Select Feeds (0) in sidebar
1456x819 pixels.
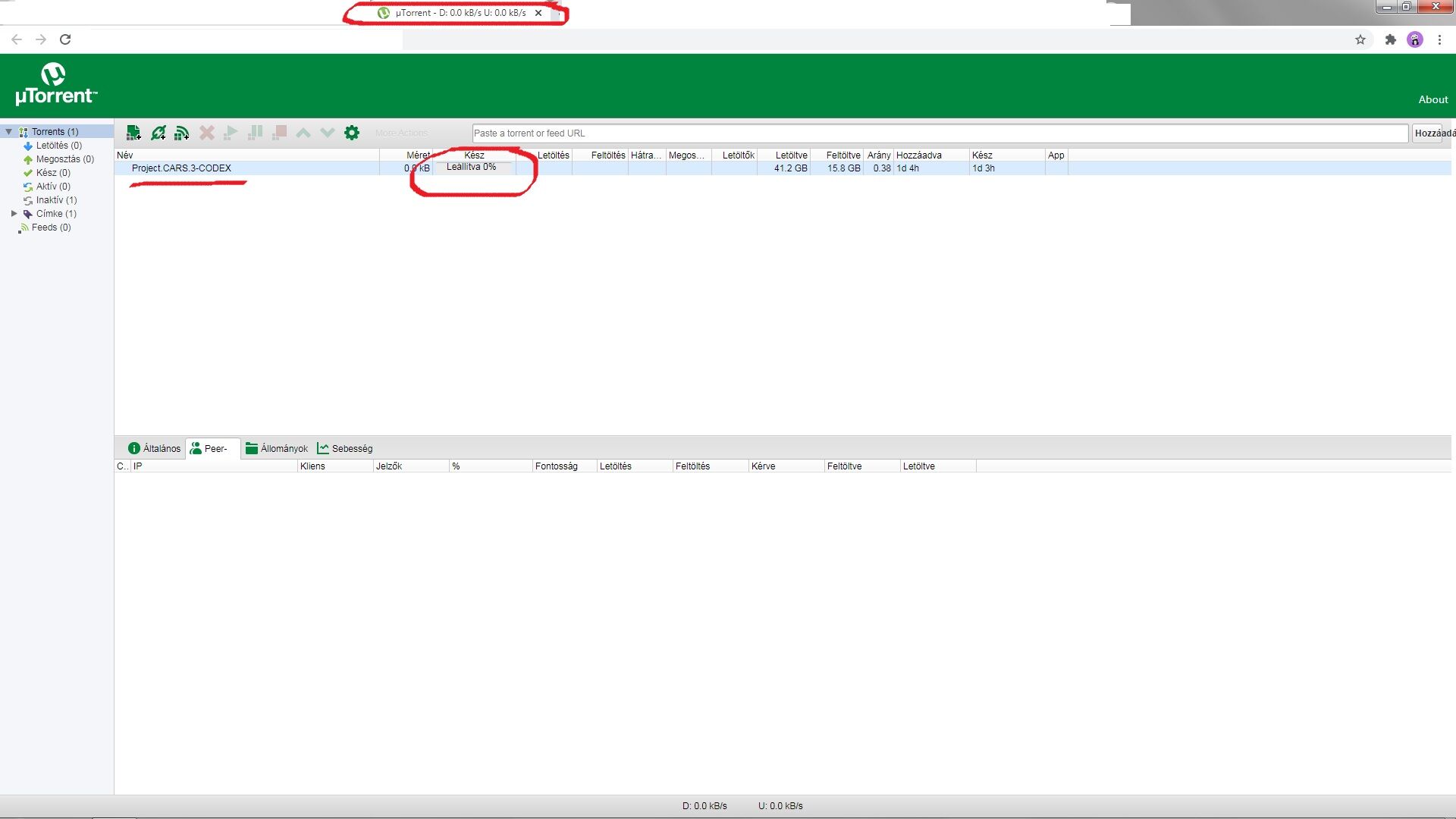pos(51,227)
